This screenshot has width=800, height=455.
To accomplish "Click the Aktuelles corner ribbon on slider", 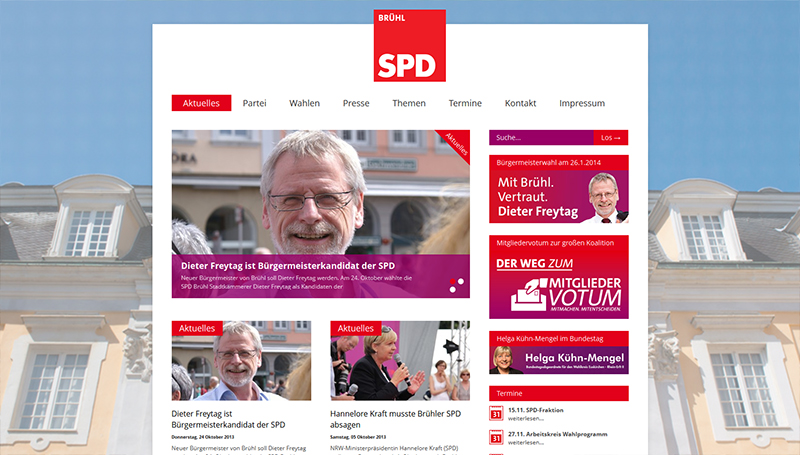I will pos(456,144).
